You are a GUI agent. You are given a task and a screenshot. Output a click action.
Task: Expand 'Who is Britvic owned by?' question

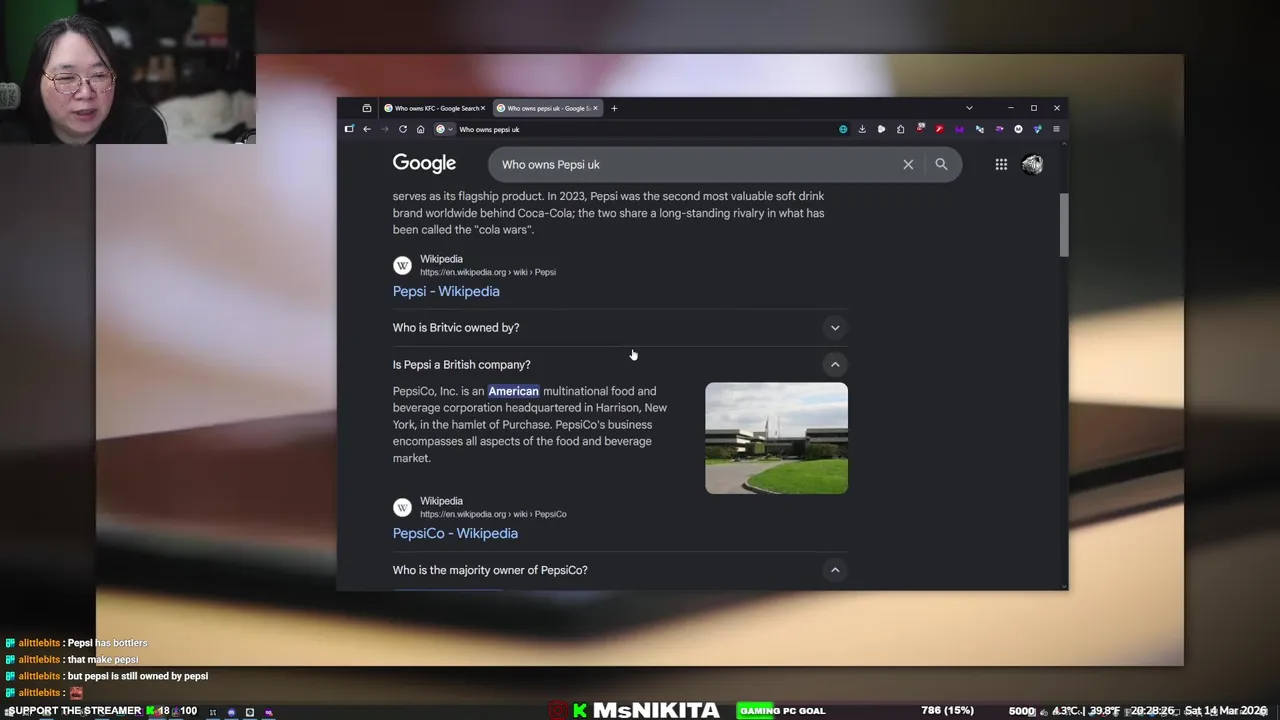(x=620, y=328)
